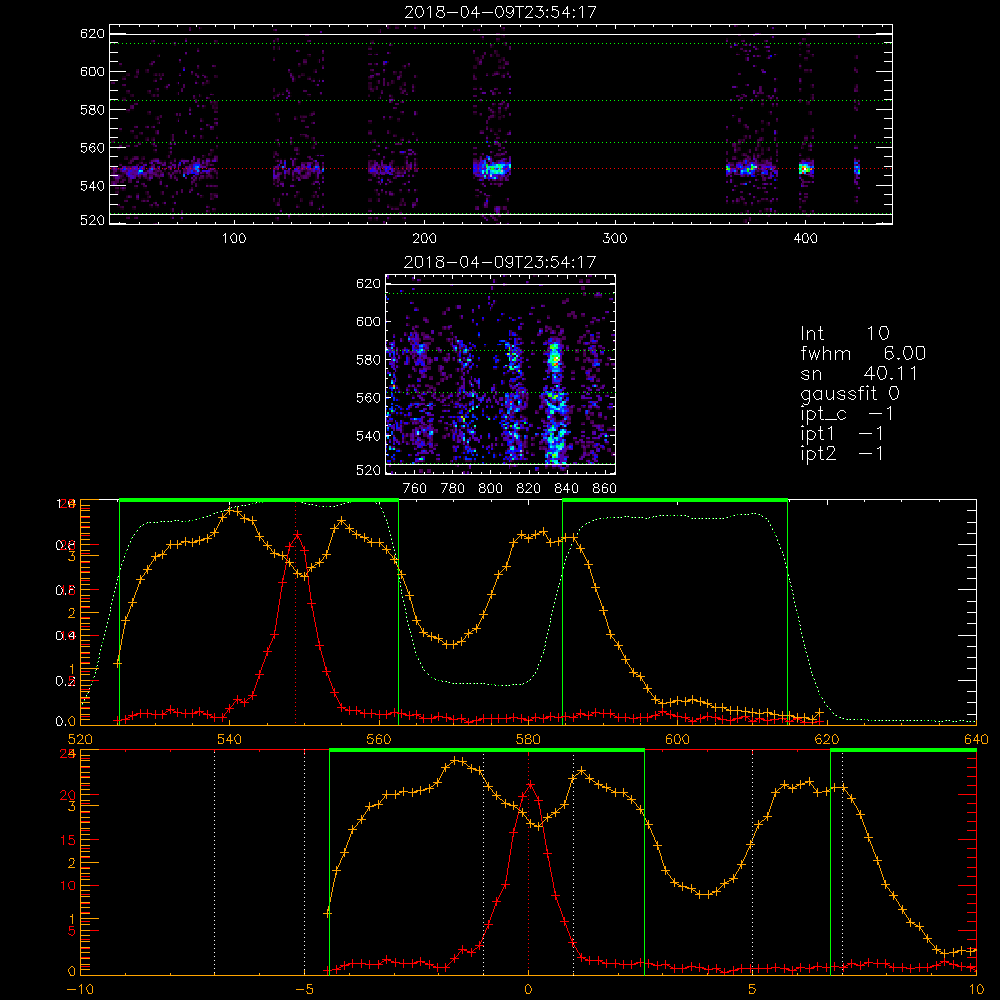Click x-axis label 0 on bottom line plot

point(528,989)
